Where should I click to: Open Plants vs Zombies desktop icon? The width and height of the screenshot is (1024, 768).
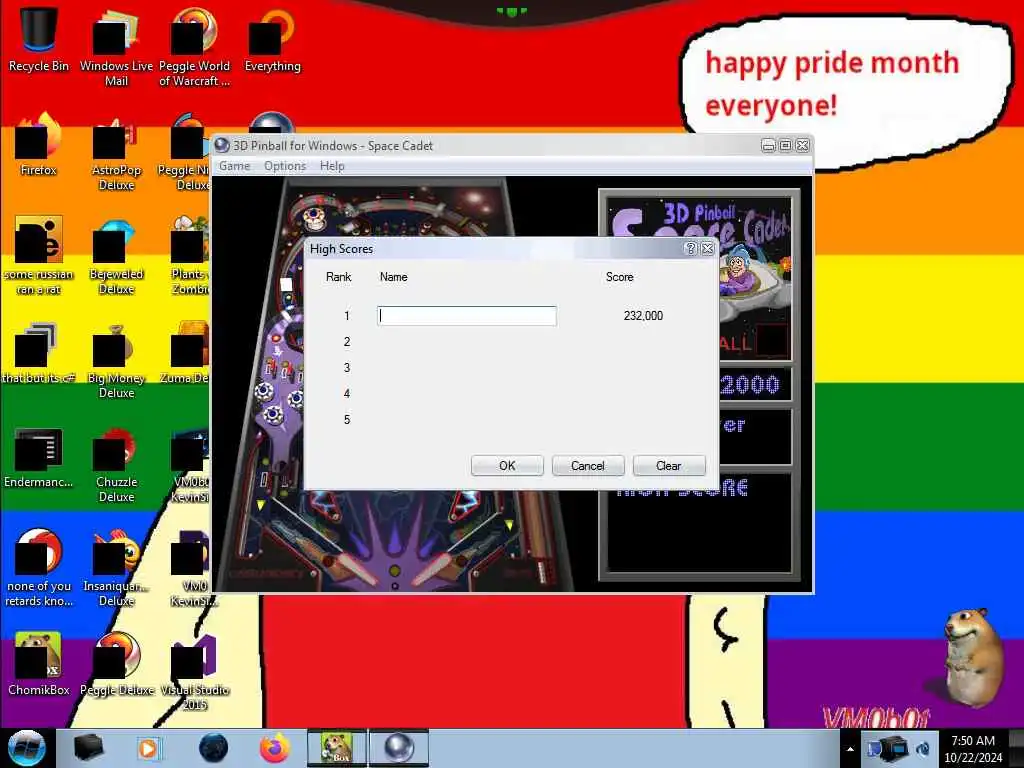click(190, 256)
